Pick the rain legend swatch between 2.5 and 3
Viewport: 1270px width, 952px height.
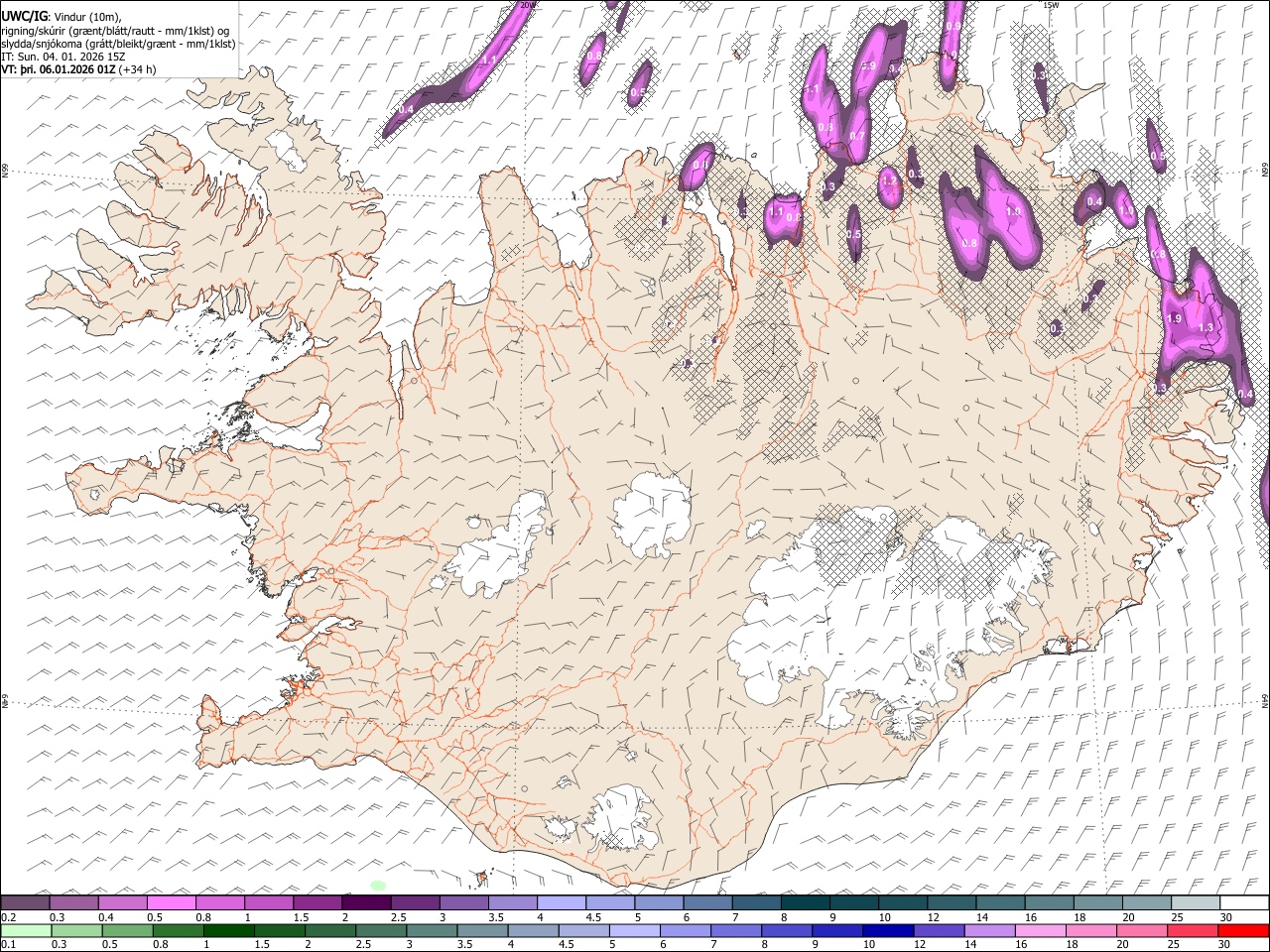381,930
